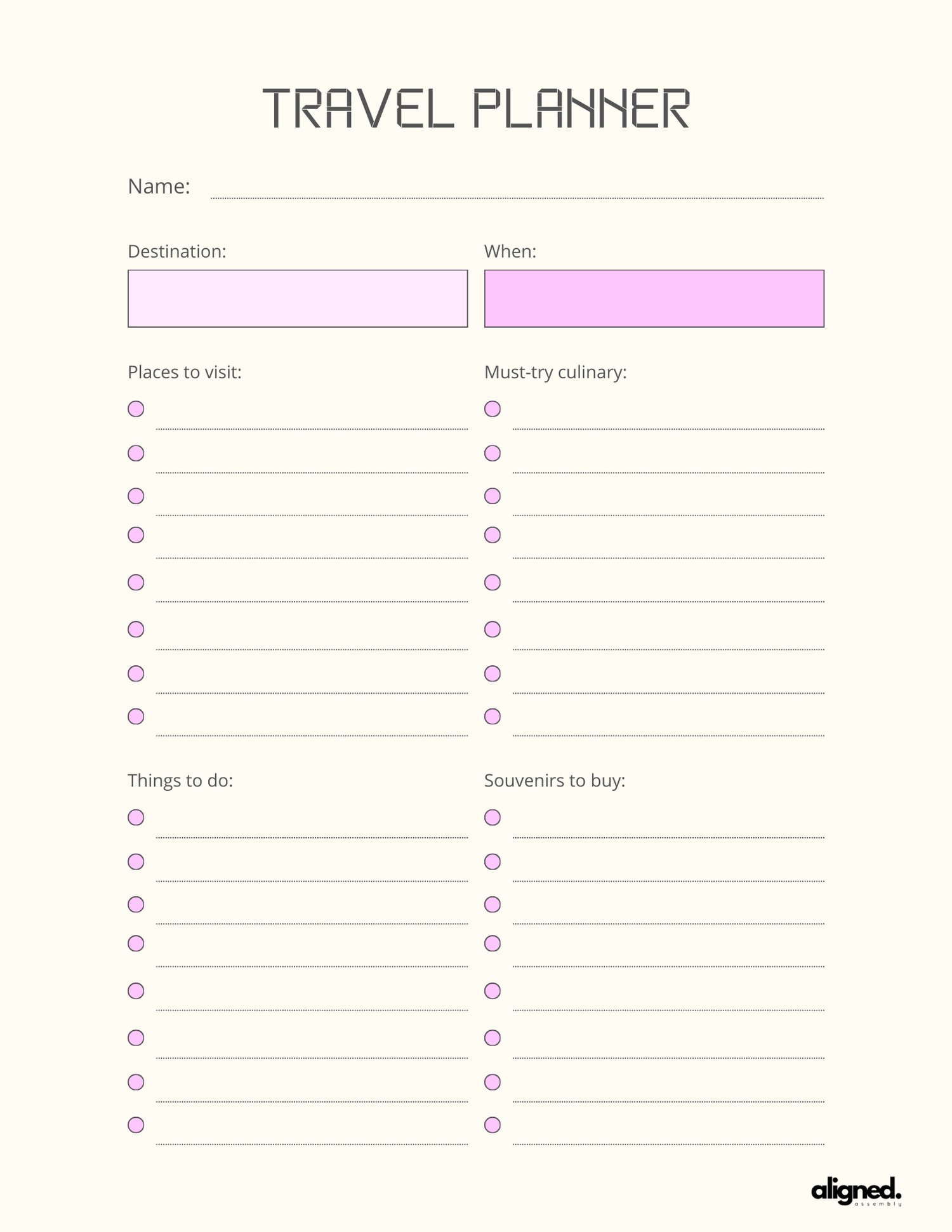The image size is (952, 1232).
Task: Select the first Souvenirs to buy circle
Action: [493, 818]
